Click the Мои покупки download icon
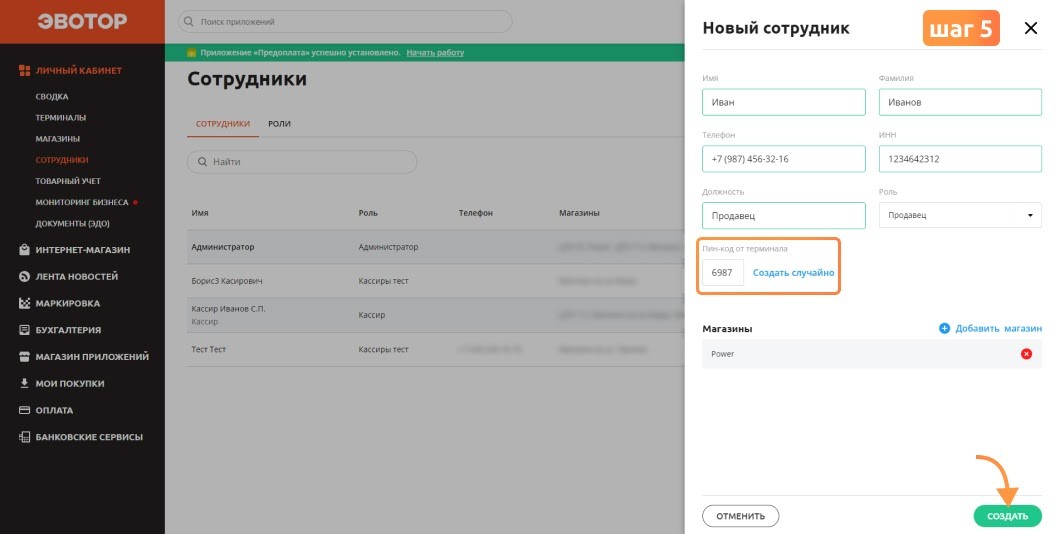This screenshot has height=534, width=1060. (x=24, y=383)
